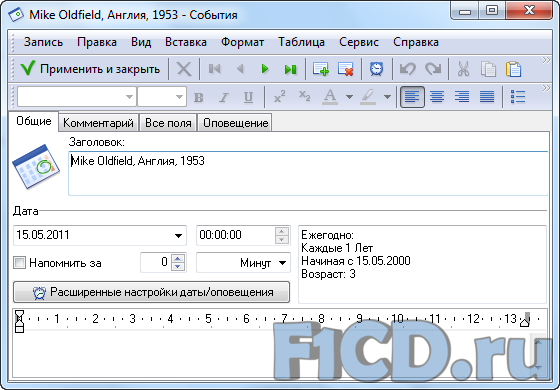The width and height of the screenshot is (560, 390).
Task: Center align text
Action: pyautogui.click(x=437, y=97)
